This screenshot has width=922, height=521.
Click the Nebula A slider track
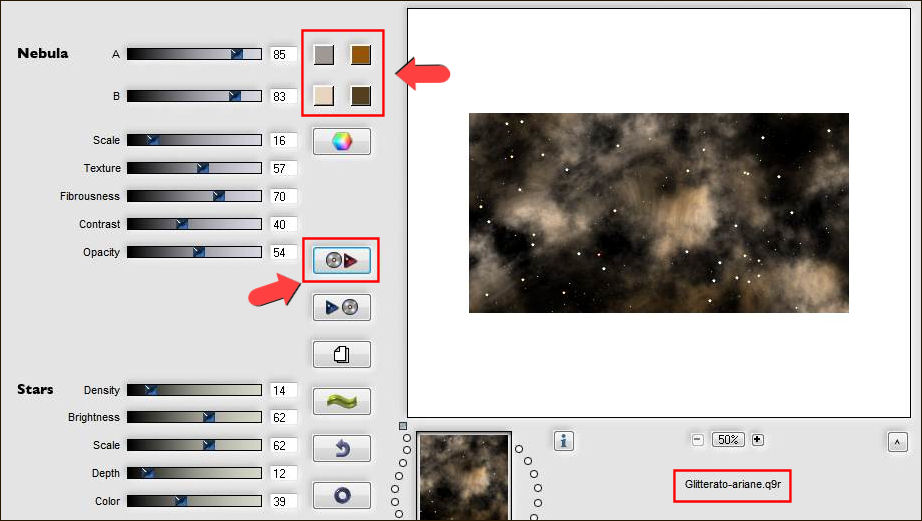pyautogui.click(x=194, y=54)
